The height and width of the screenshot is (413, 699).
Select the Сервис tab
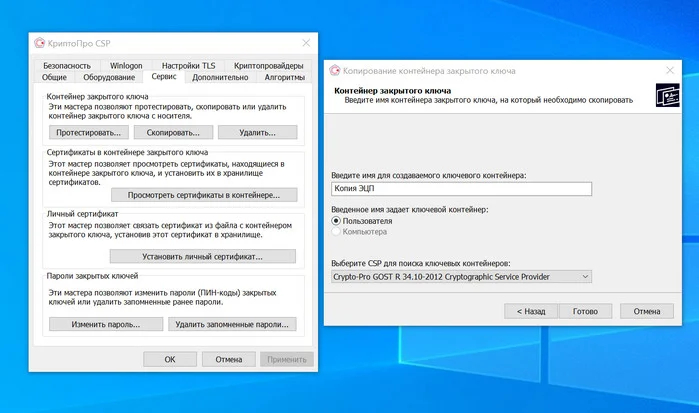(164, 76)
